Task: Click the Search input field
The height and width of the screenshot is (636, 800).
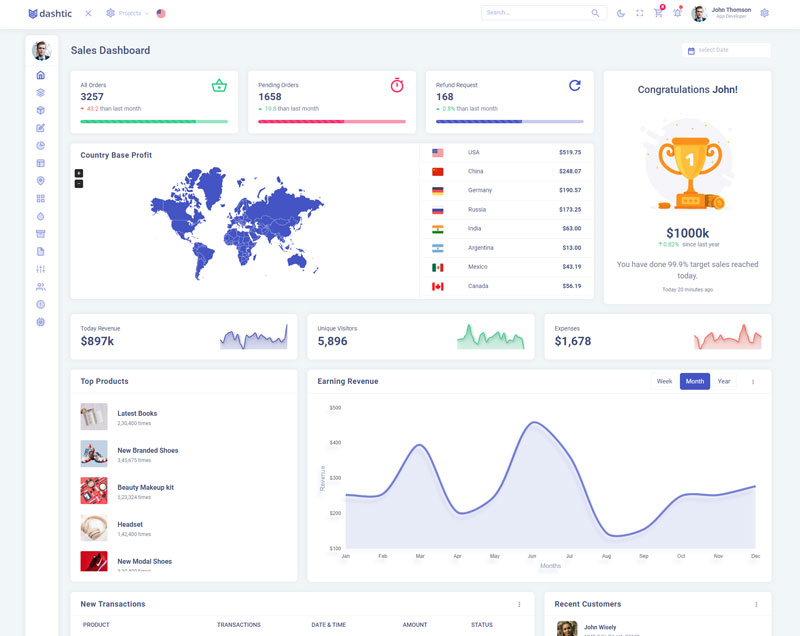Action: 536,13
